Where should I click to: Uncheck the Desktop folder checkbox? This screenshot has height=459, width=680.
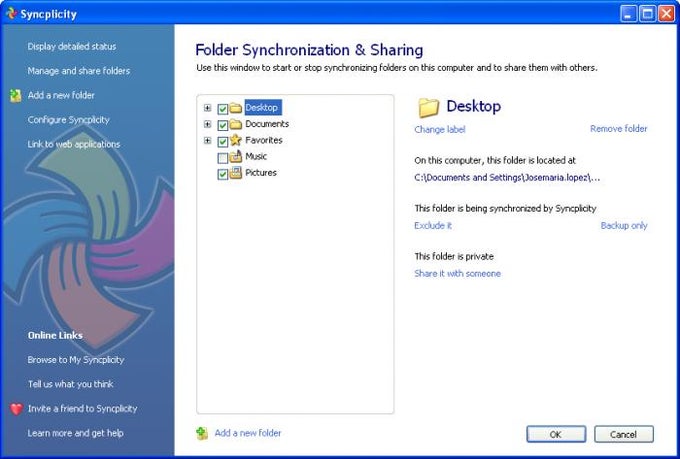coord(222,108)
